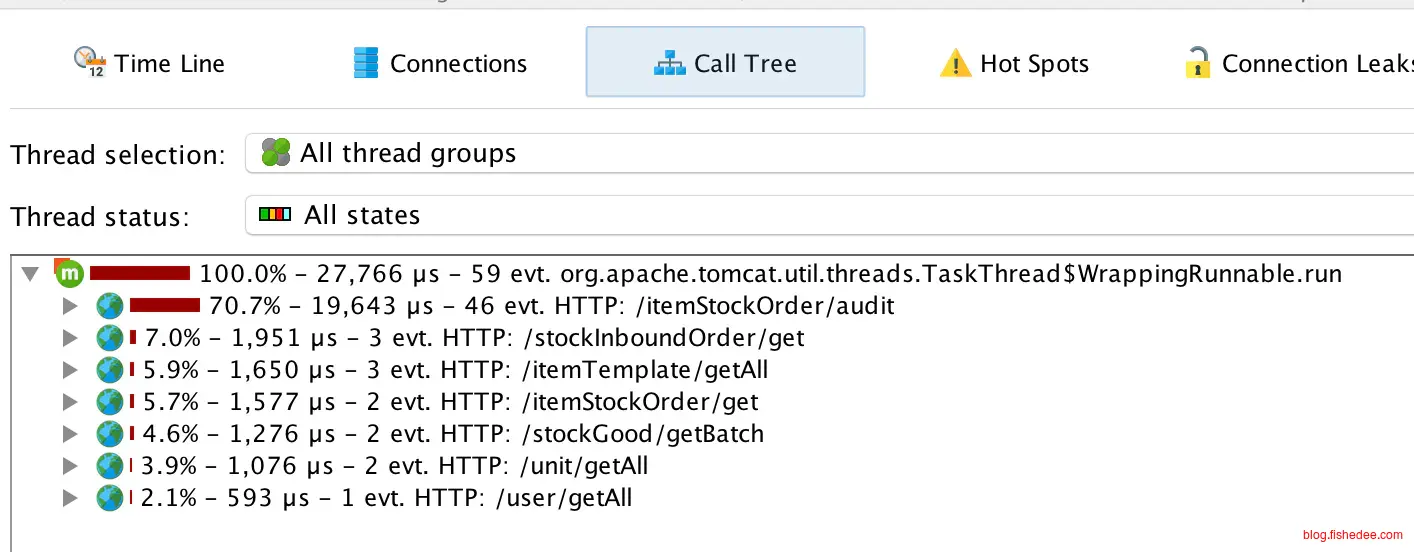
Task: Expand the /unit/getAll tree node
Action: click(x=69, y=466)
